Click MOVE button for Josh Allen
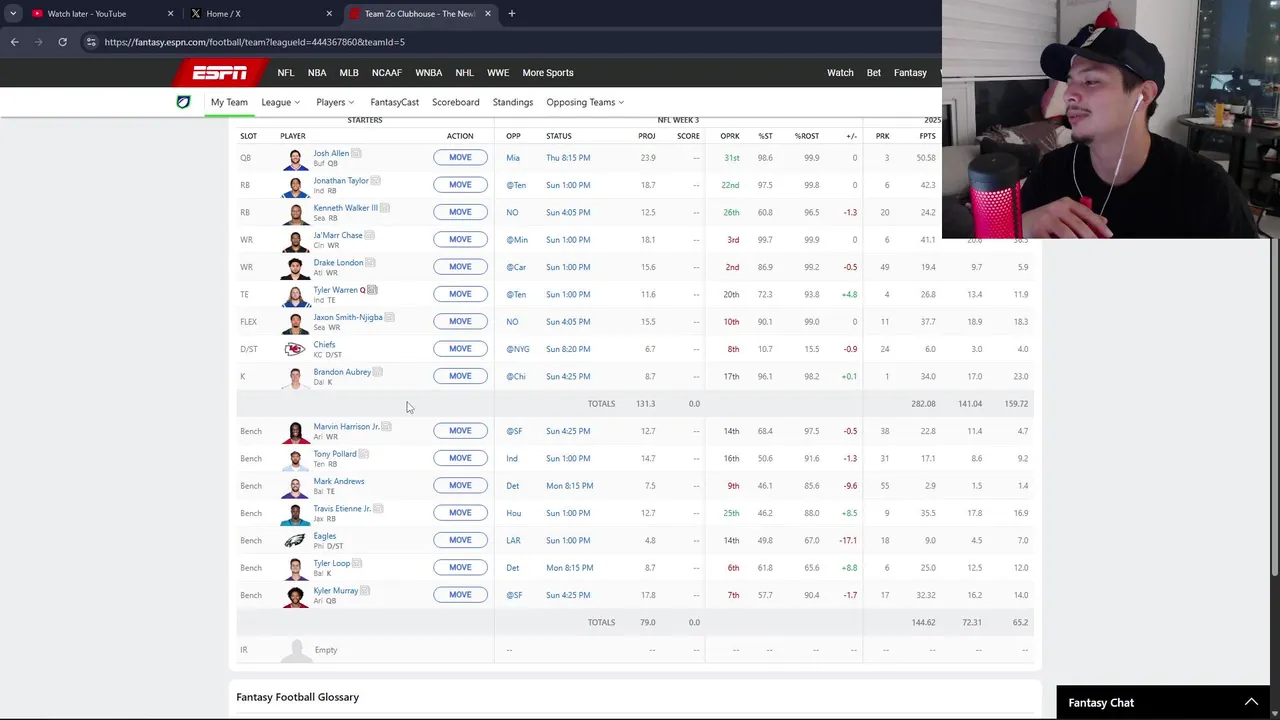This screenshot has height=720, width=1280. pos(460,157)
